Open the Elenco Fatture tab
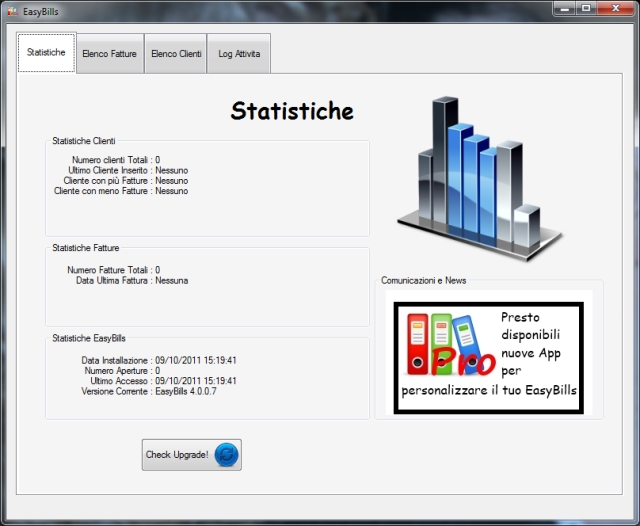The width and height of the screenshot is (640, 526). point(109,53)
